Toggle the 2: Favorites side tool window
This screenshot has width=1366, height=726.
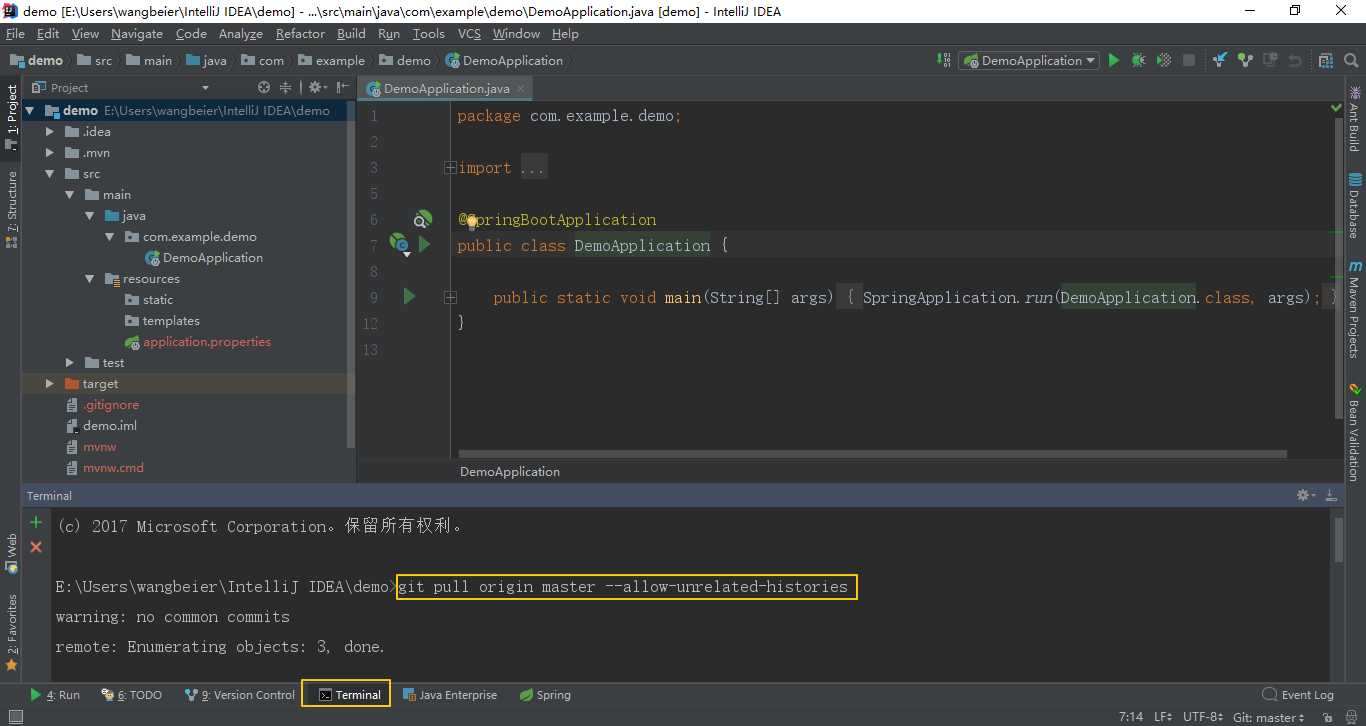[11, 632]
